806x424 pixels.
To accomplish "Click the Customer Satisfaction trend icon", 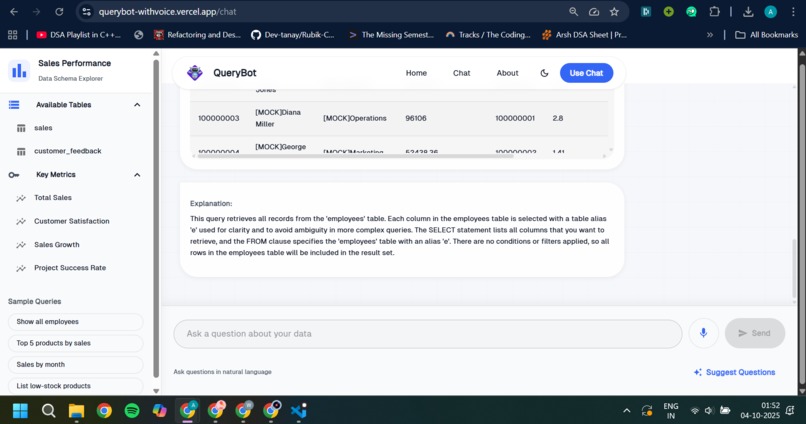I will click(21, 222).
